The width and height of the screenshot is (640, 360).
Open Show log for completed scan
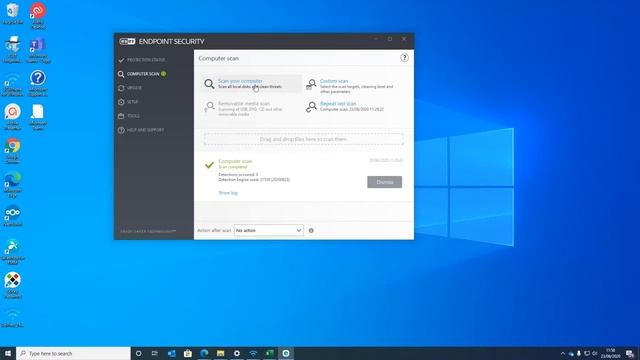pyautogui.click(x=228, y=193)
